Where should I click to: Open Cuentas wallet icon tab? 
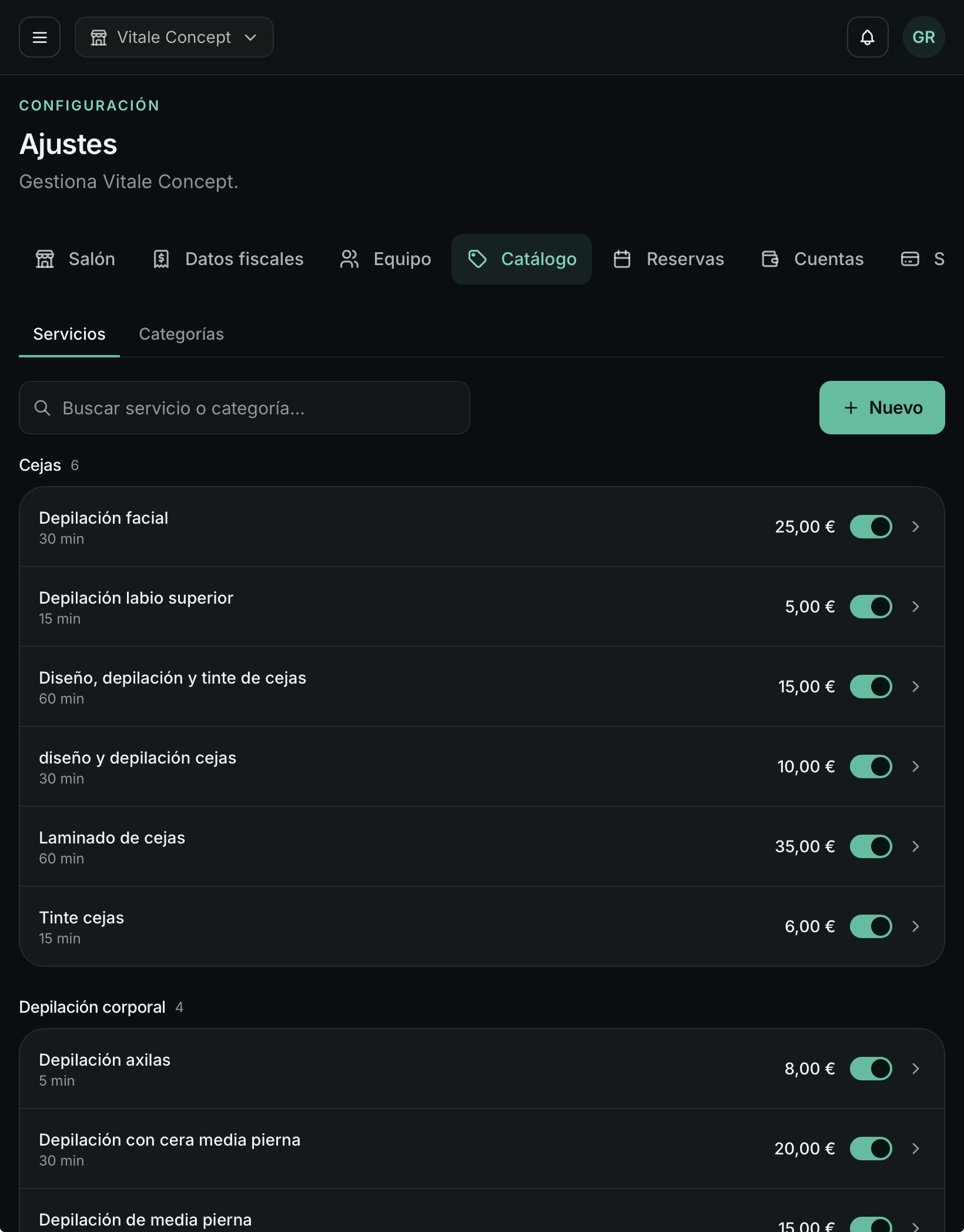(812, 259)
